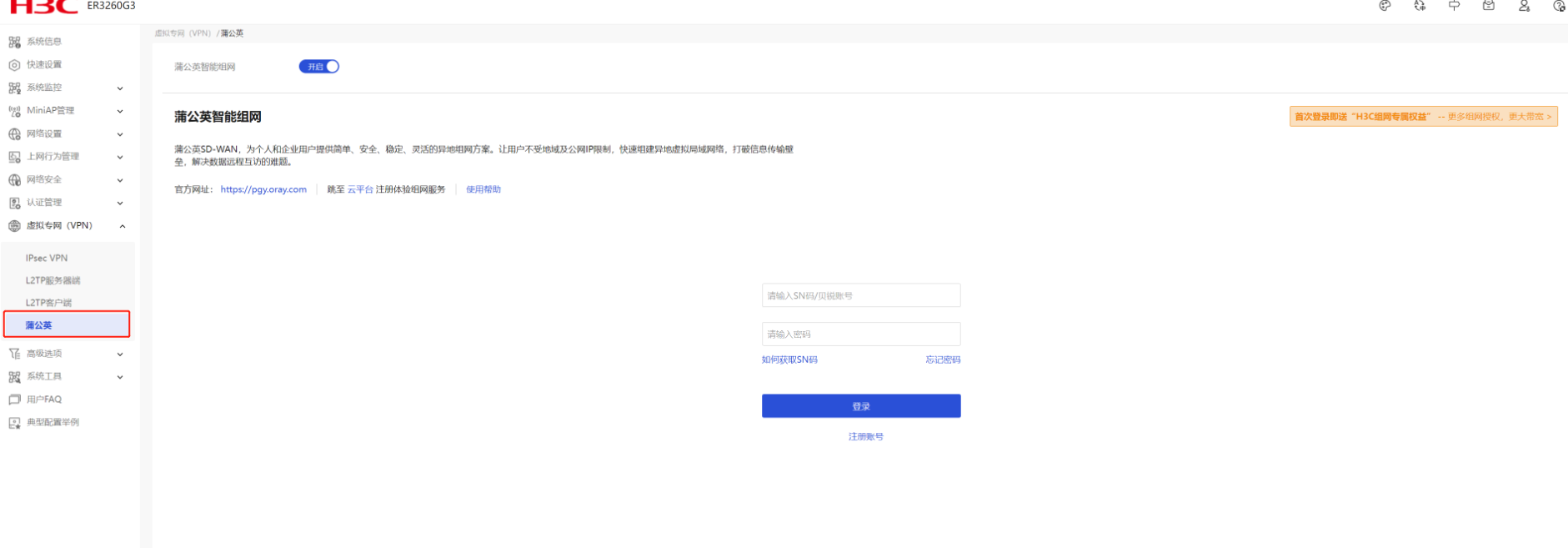Click the 云平台 link
The width and height of the screenshot is (1568, 548).
click(x=360, y=190)
